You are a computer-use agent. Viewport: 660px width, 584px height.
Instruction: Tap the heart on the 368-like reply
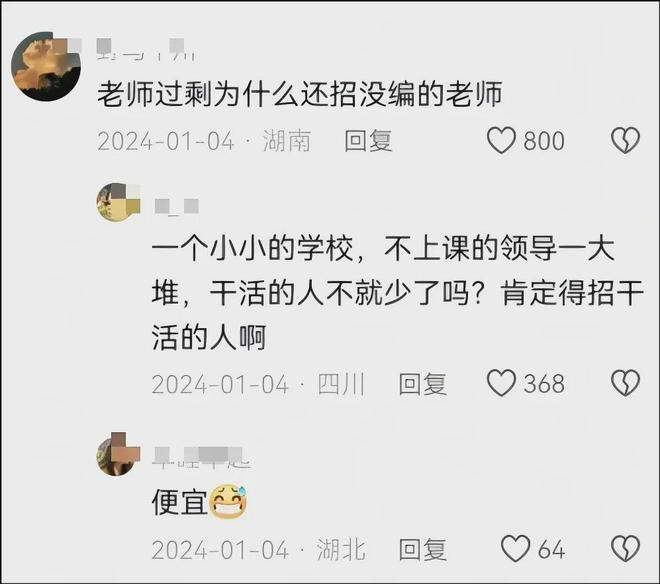tap(501, 383)
